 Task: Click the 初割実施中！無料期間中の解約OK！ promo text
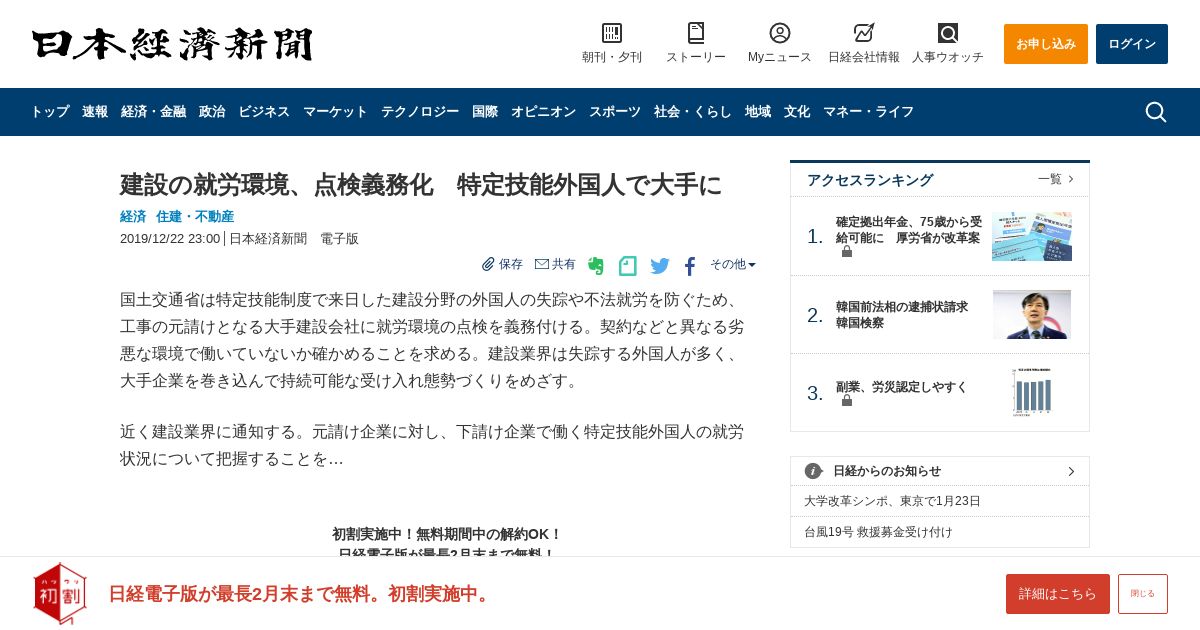[x=447, y=534]
